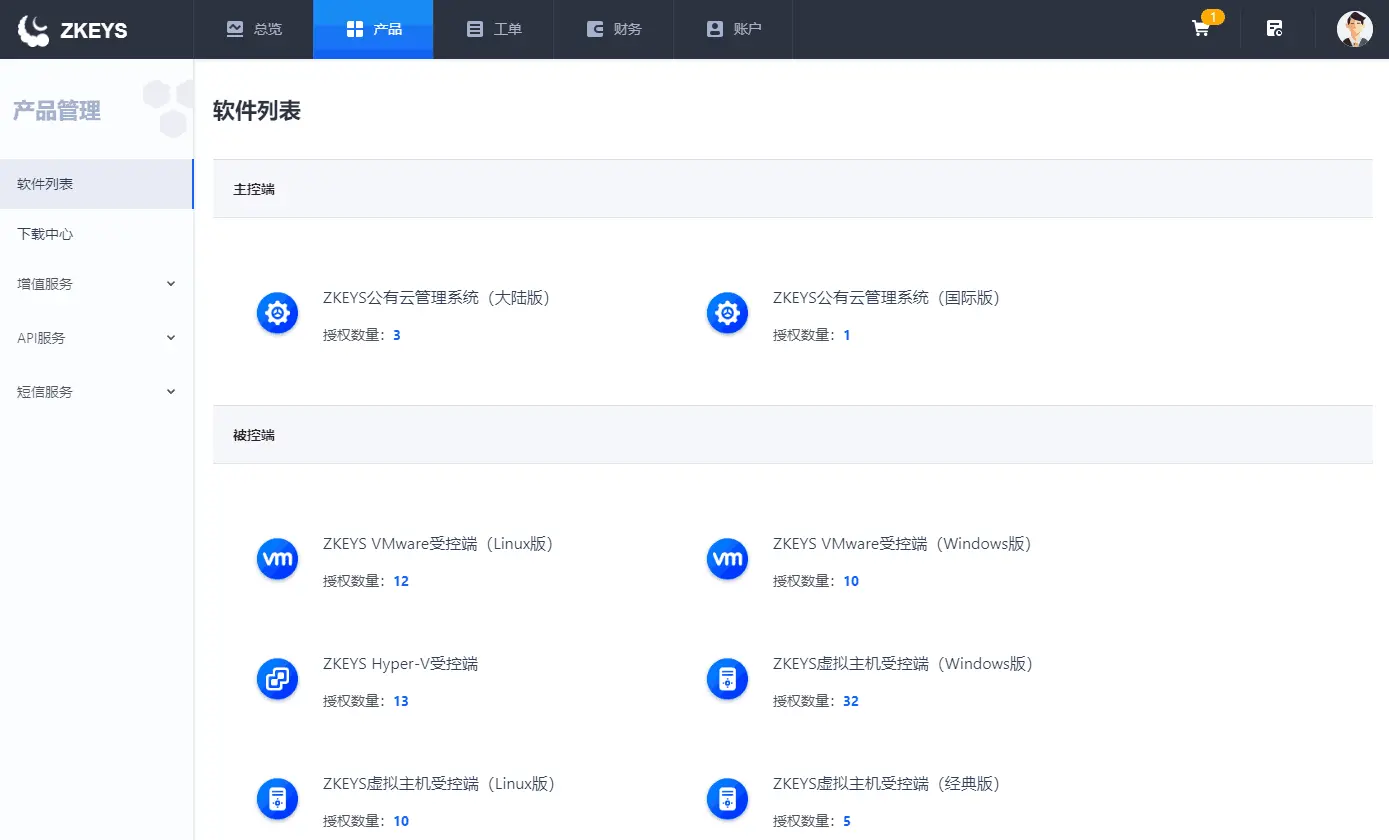The image size is (1389, 840).
Task: Switch to the 总览 tab
Action: 254,29
